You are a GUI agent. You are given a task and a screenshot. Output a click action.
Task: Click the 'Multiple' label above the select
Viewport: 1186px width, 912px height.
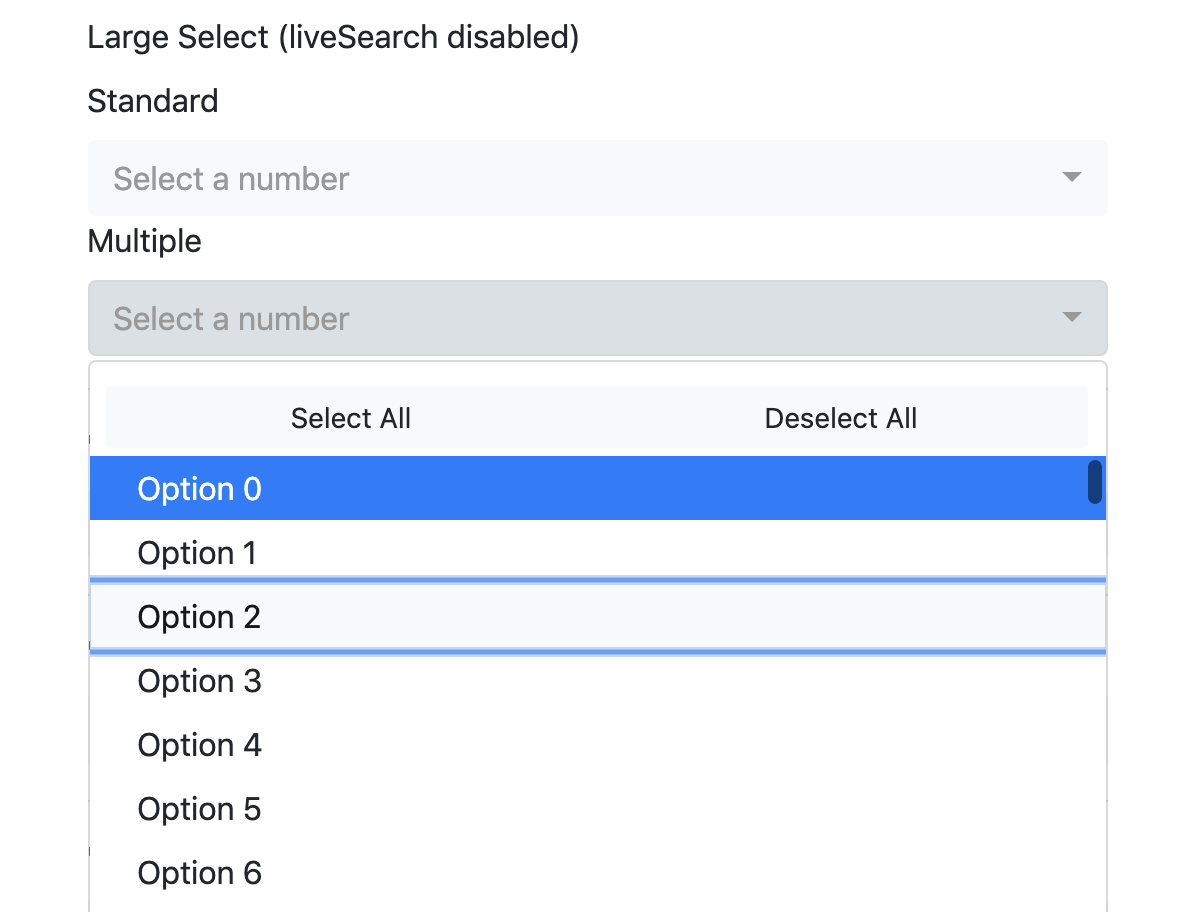coord(144,241)
